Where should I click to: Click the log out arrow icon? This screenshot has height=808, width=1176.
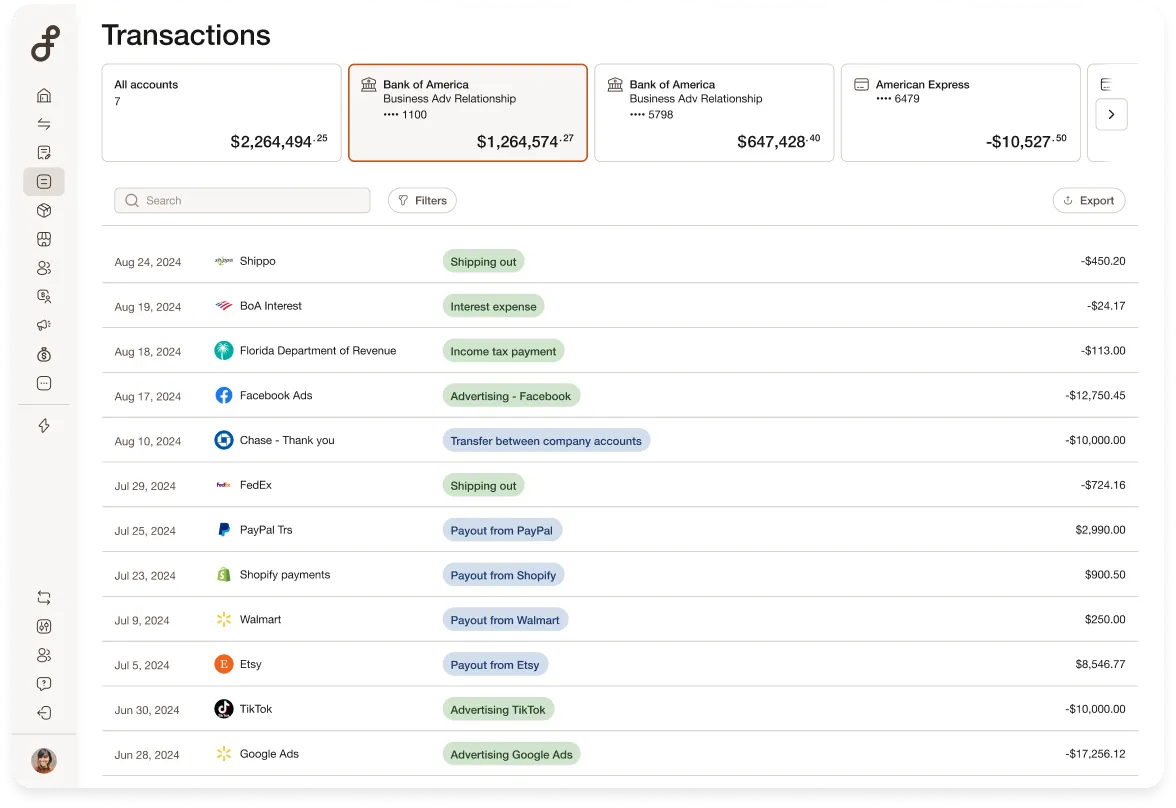tap(44, 713)
